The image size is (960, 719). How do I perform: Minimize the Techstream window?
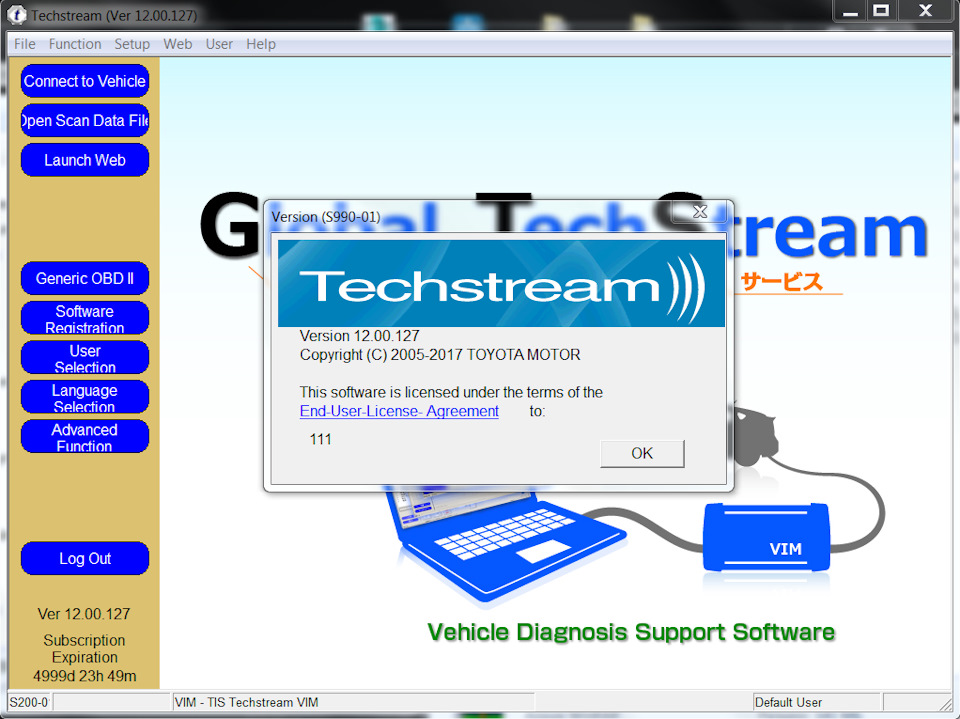point(850,10)
